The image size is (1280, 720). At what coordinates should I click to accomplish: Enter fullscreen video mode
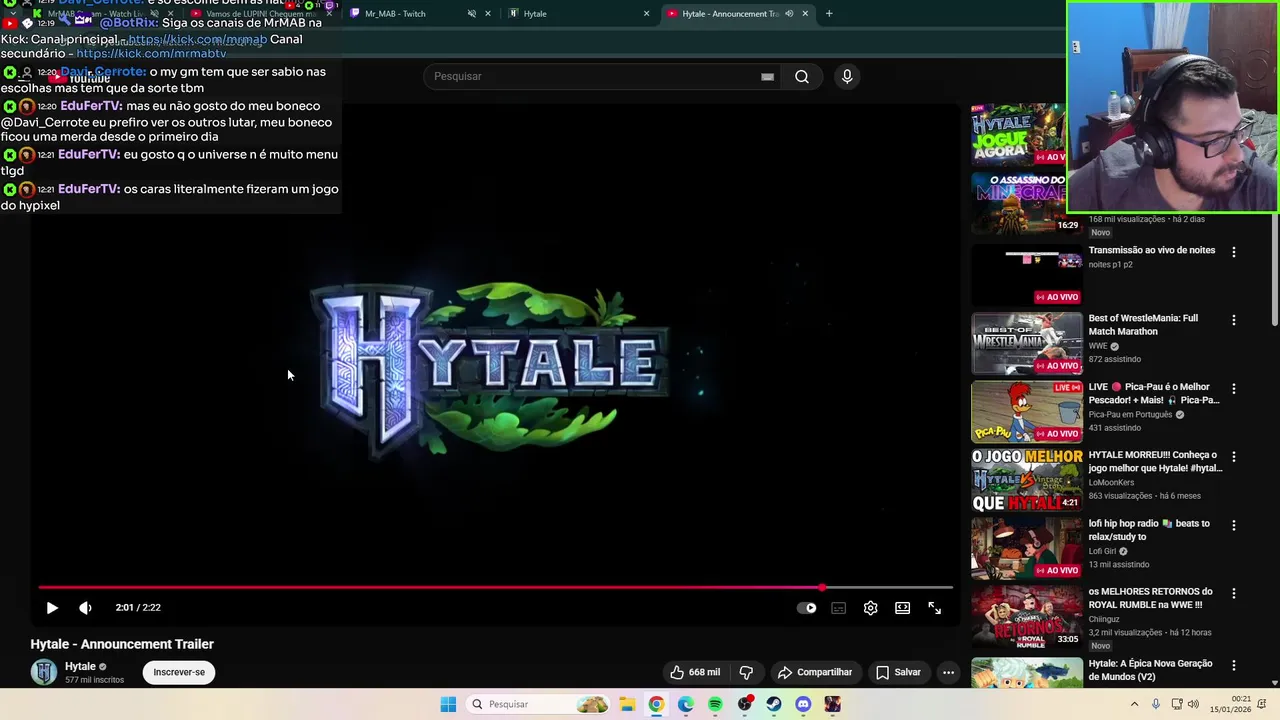point(934,608)
